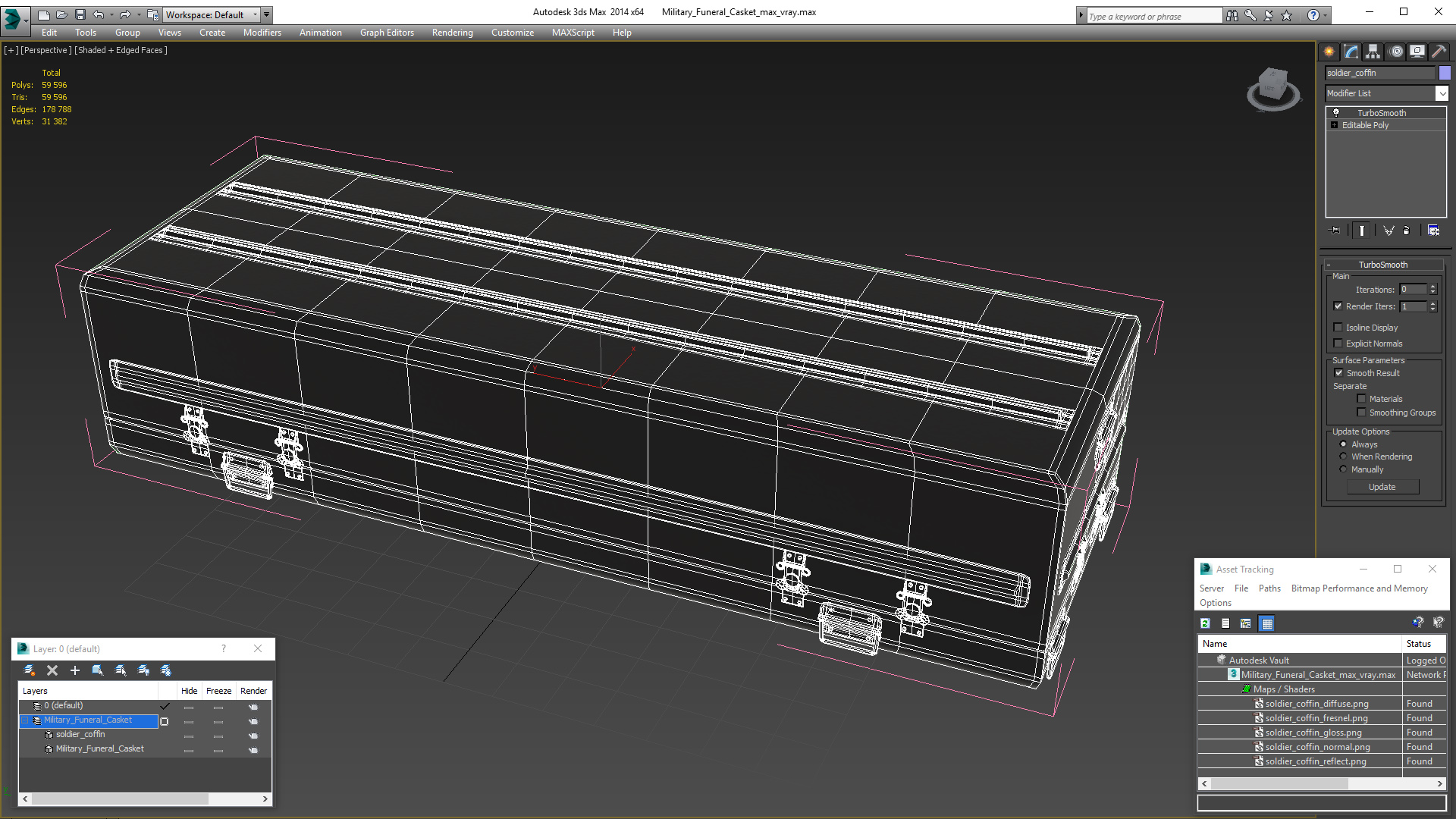Click the Rendering menu item
The width and height of the screenshot is (1456, 819).
coord(453,32)
